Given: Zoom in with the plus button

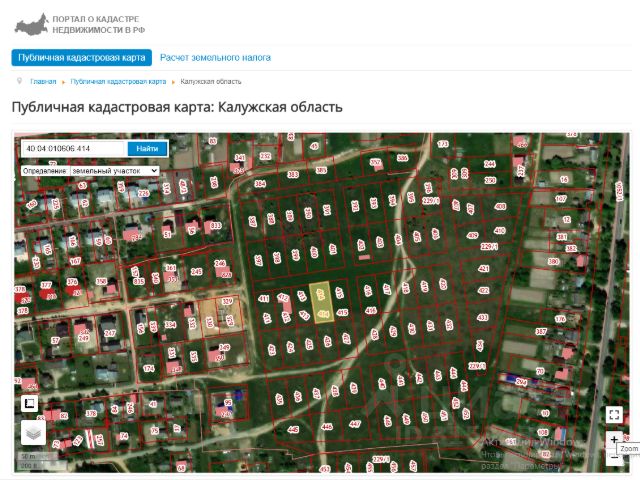Looking at the screenshot, I should point(614,440).
